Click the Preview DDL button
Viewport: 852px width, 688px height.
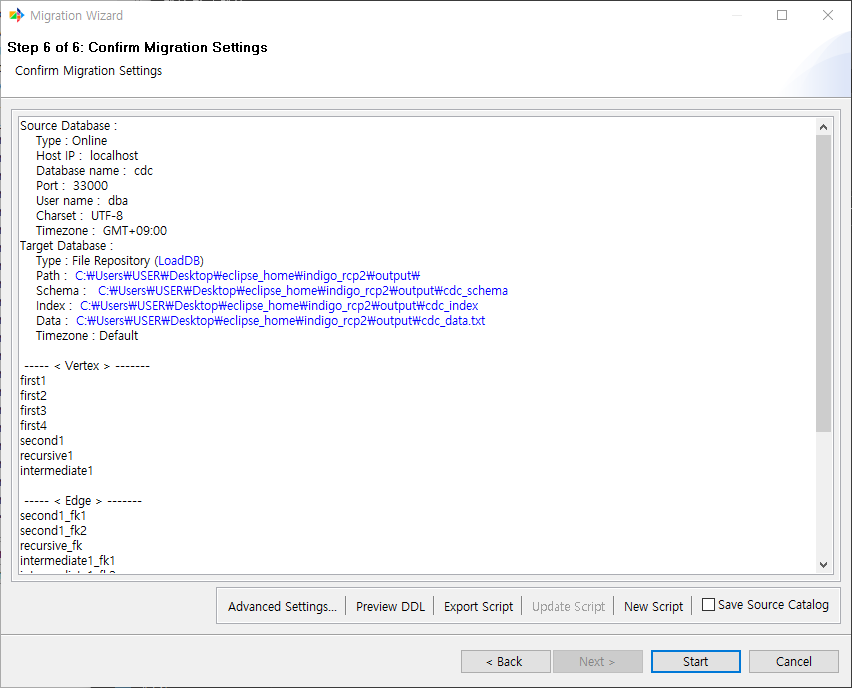(x=390, y=606)
